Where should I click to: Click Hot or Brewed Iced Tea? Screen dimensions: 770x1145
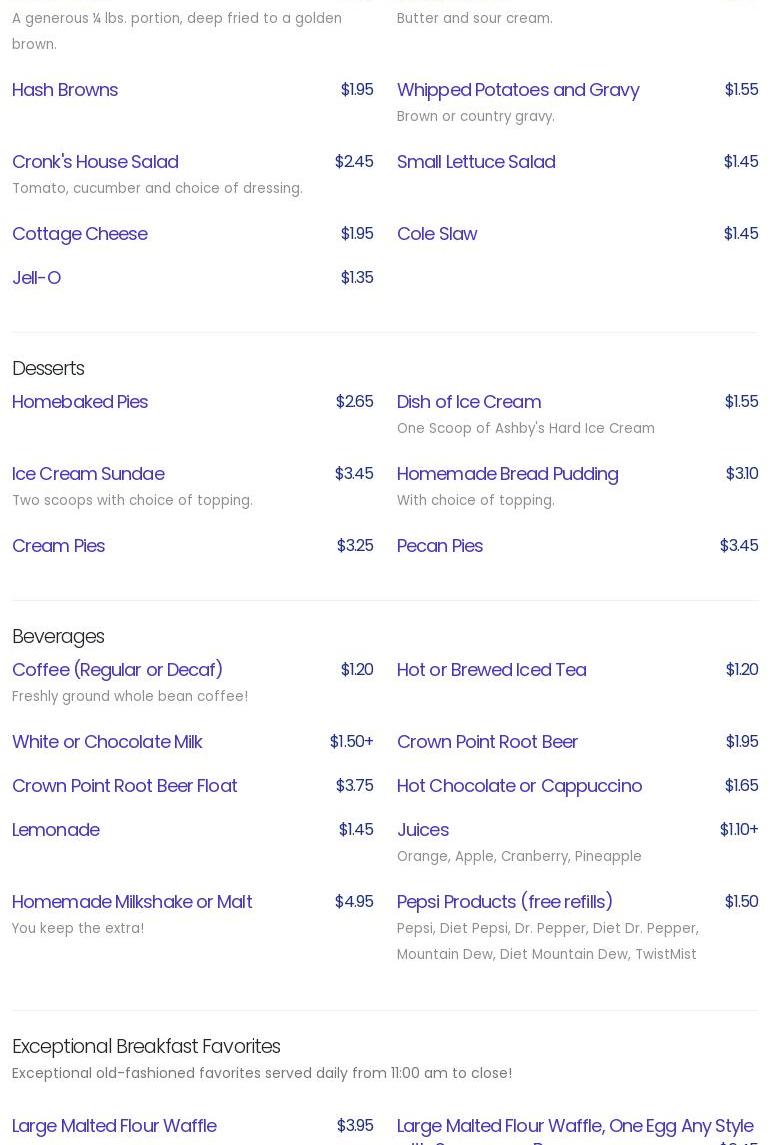tap(492, 670)
